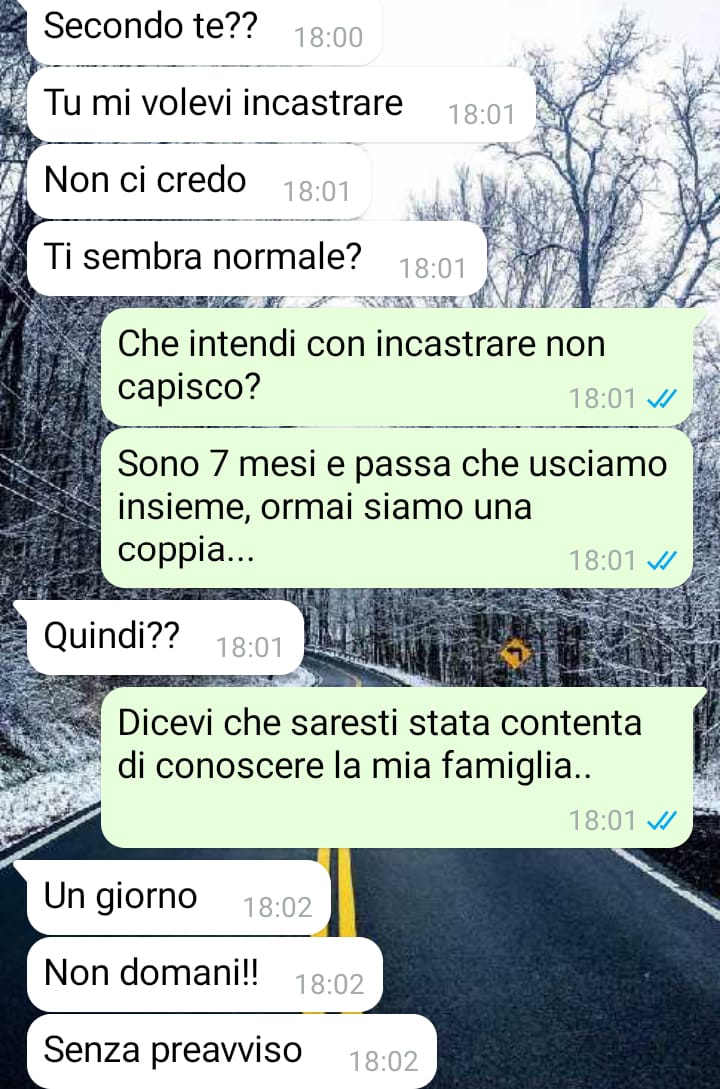Image resolution: width=720 pixels, height=1089 pixels.
Task: Tap the 'Che intendi con incastrare' message
Action: tap(397, 367)
